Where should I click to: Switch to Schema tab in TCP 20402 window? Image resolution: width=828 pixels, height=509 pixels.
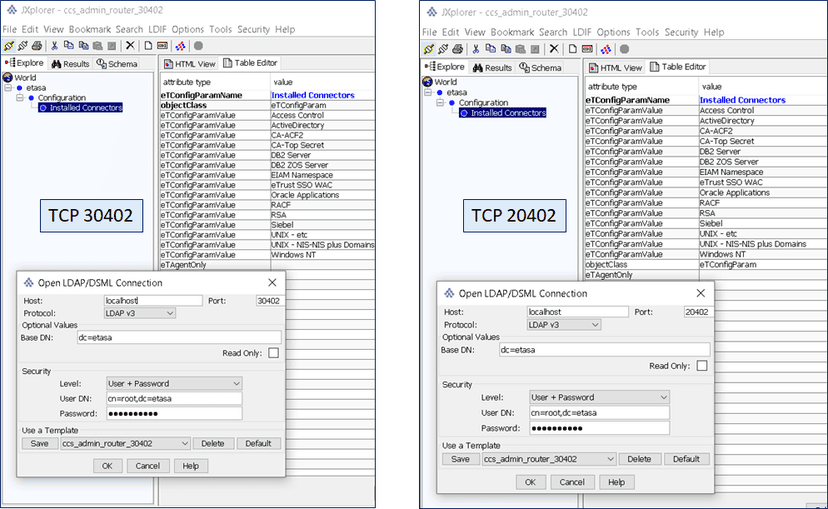click(x=540, y=68)
